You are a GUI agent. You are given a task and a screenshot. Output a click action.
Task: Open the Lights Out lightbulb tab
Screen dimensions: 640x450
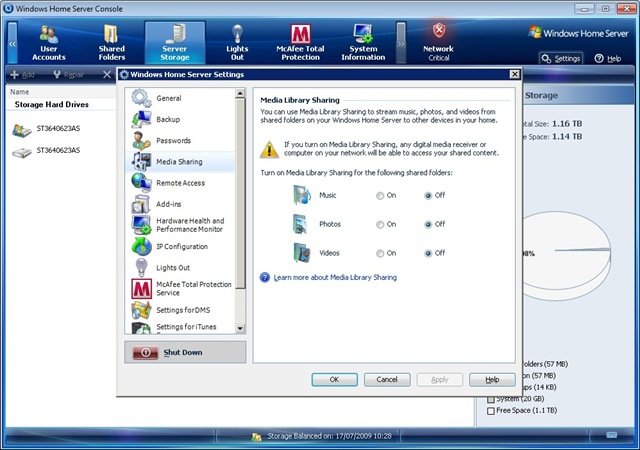[237, 42]
